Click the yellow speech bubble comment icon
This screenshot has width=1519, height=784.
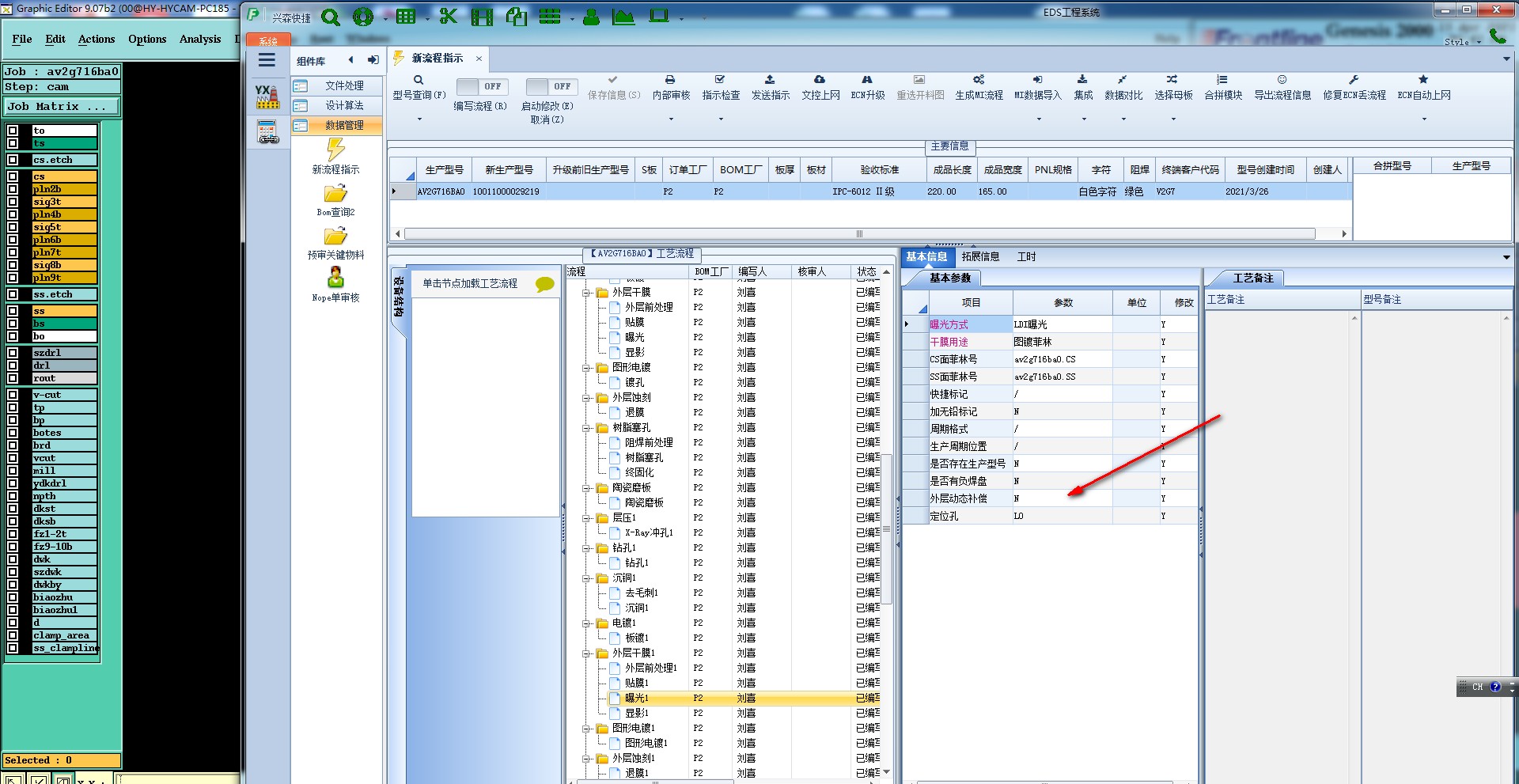544,284
